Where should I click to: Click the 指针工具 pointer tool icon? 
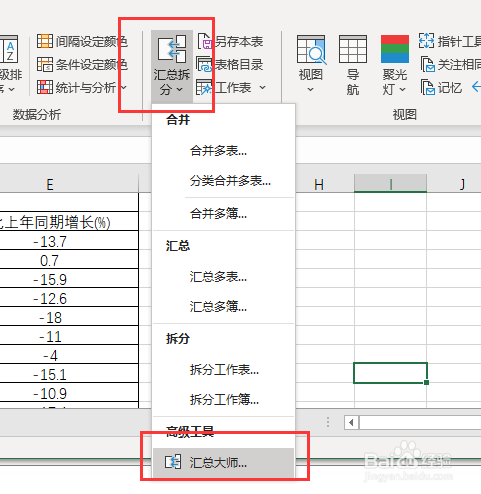(426, 41)
